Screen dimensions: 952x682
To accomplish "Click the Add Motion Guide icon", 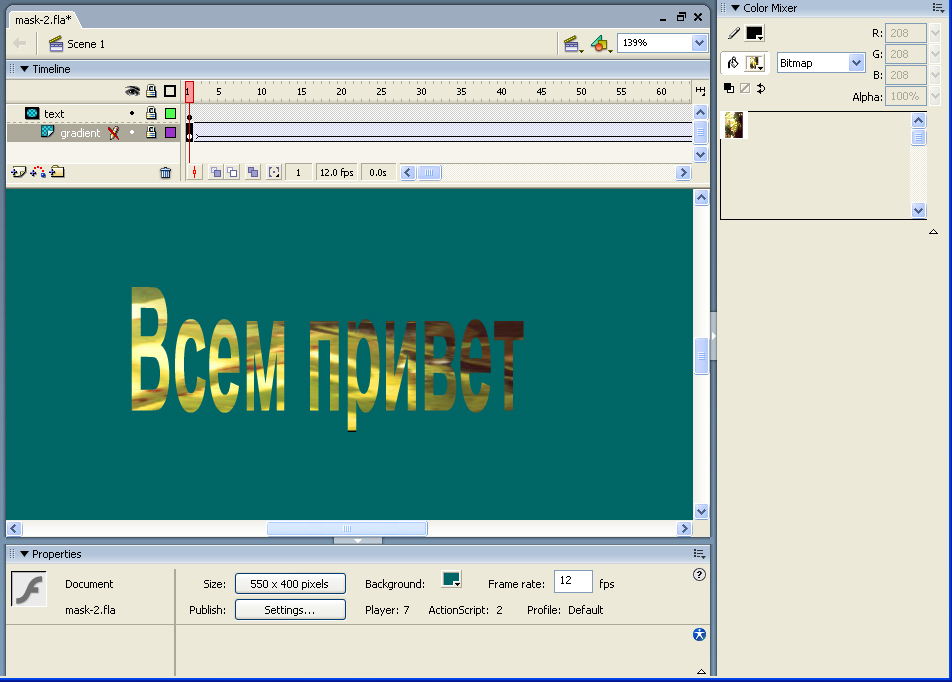I will coord(38,172).
